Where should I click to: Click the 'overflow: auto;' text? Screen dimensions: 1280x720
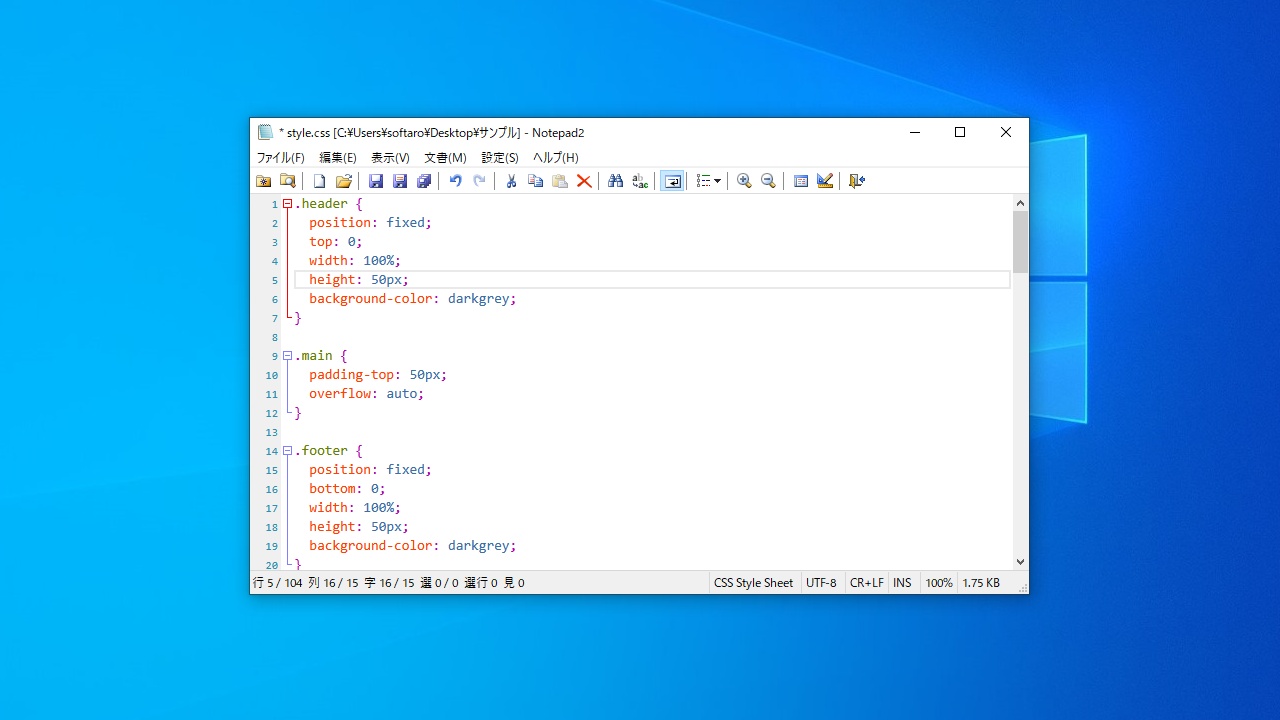point(367,394)
